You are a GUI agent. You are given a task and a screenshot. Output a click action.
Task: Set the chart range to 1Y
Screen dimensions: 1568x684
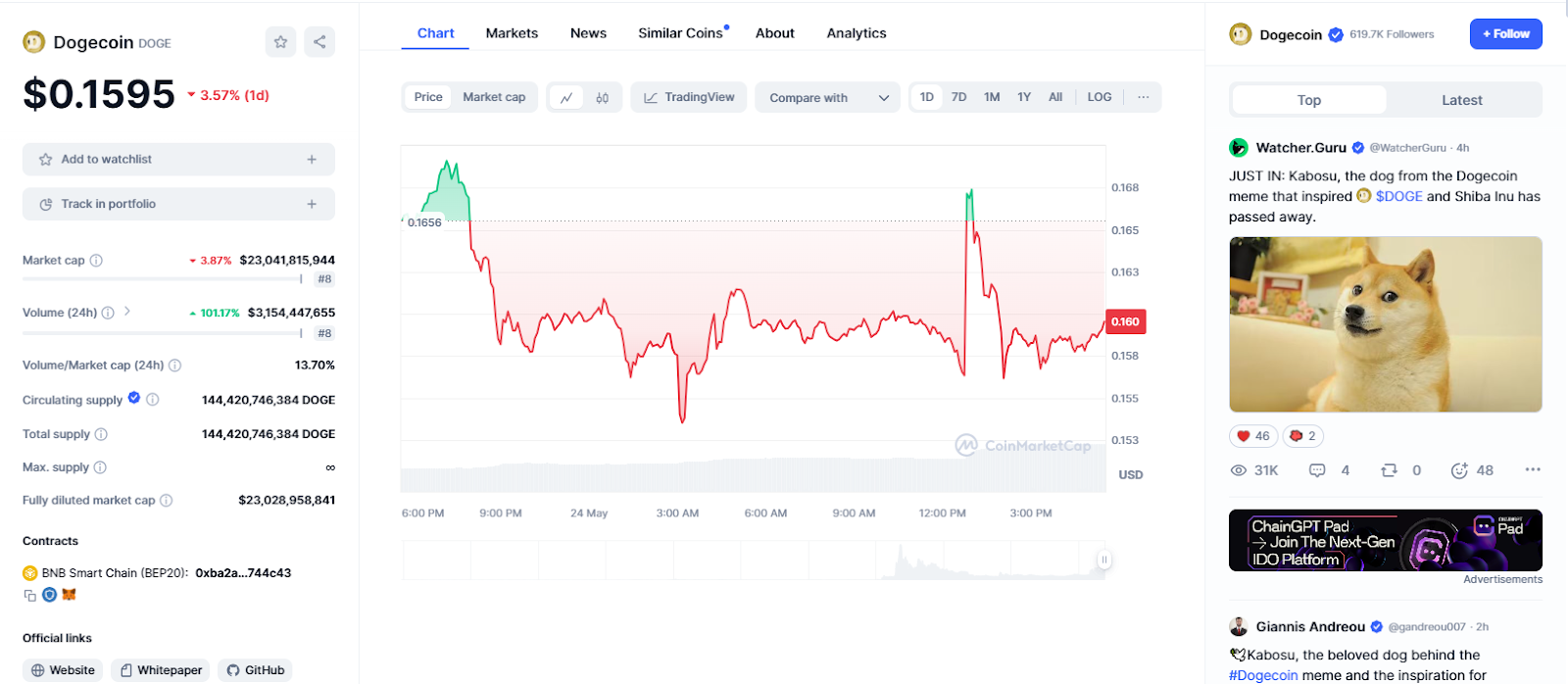(x=1024, y=97)
